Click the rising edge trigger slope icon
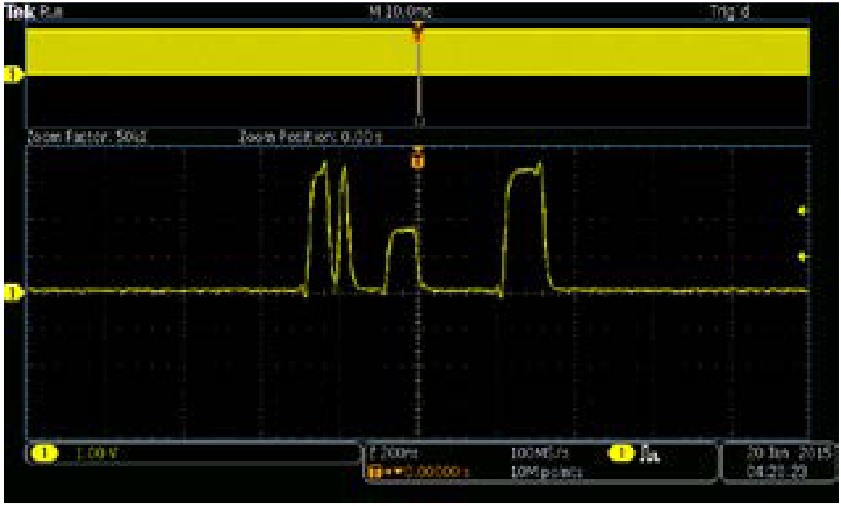841x506 pixels. point(650,454)
